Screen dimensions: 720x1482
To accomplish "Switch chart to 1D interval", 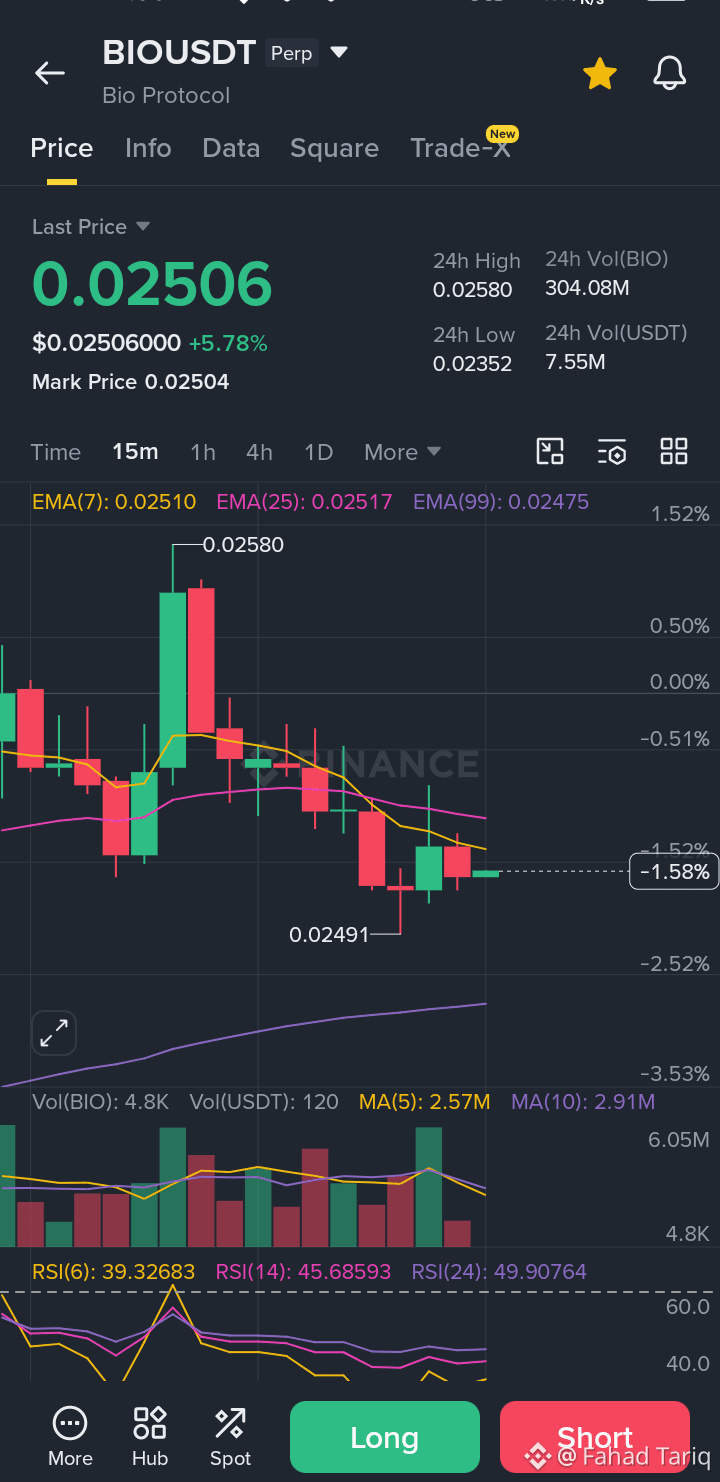I will click(318, 452).
